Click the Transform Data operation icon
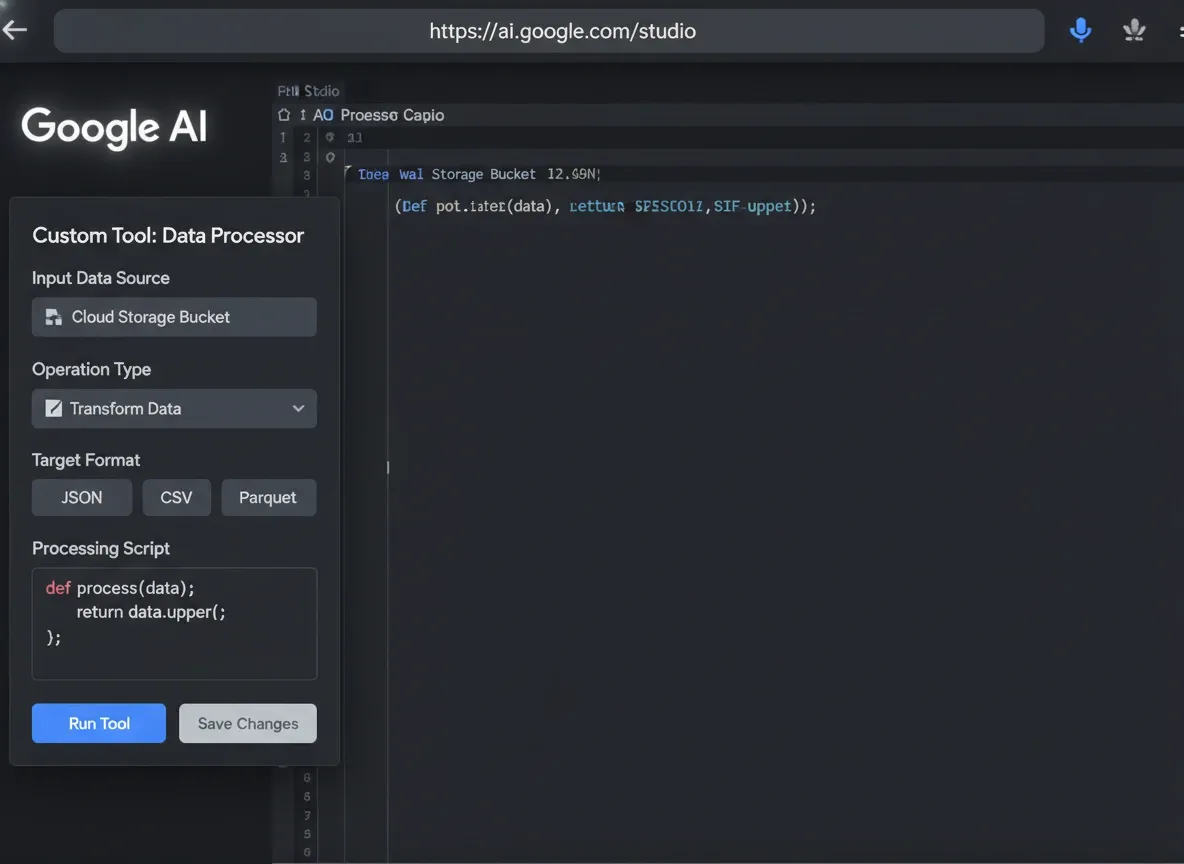1184x864 pixels. tap(53, 408)
